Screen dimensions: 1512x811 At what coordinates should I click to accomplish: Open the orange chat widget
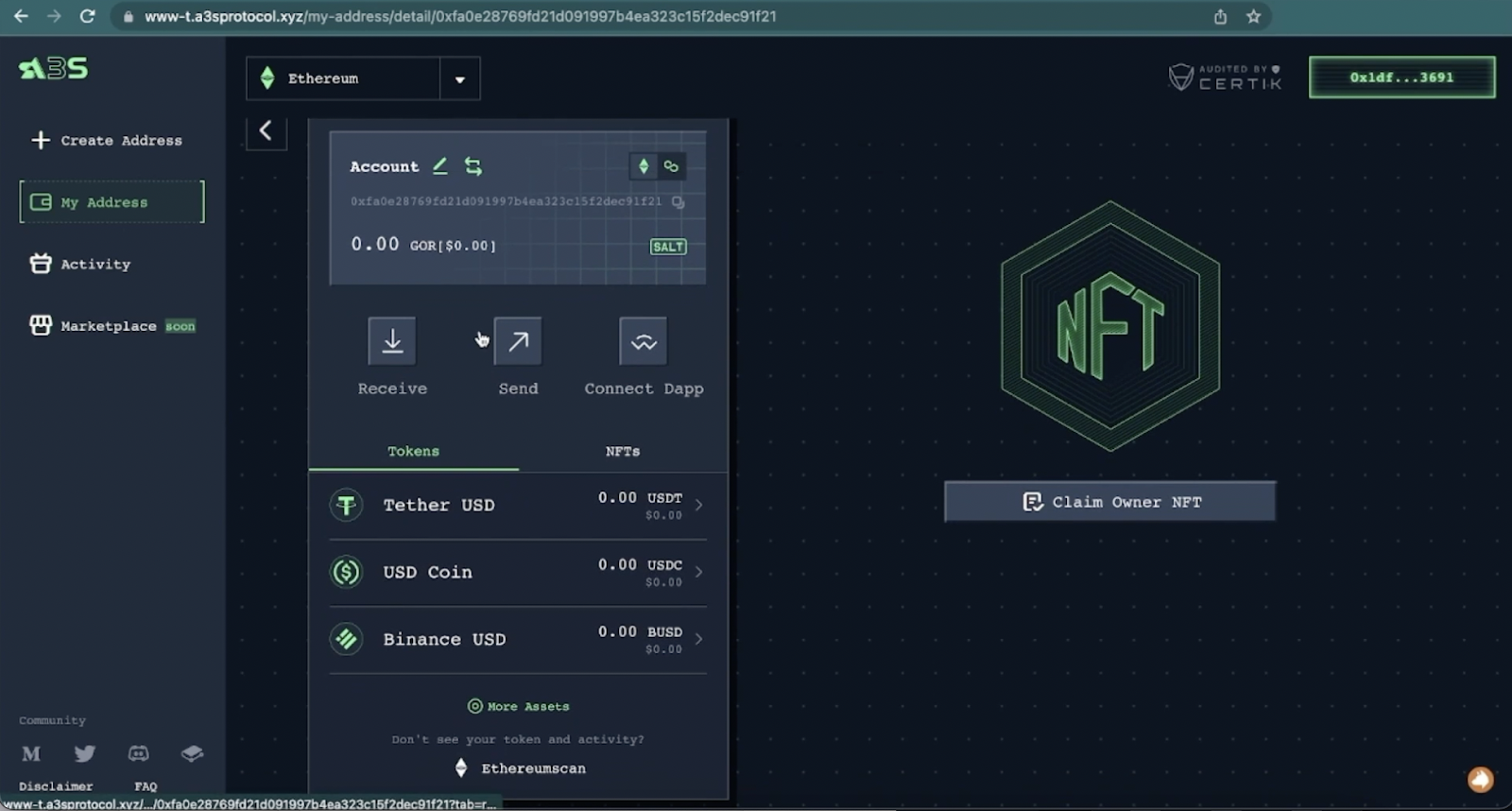[x=1480, y=779]
